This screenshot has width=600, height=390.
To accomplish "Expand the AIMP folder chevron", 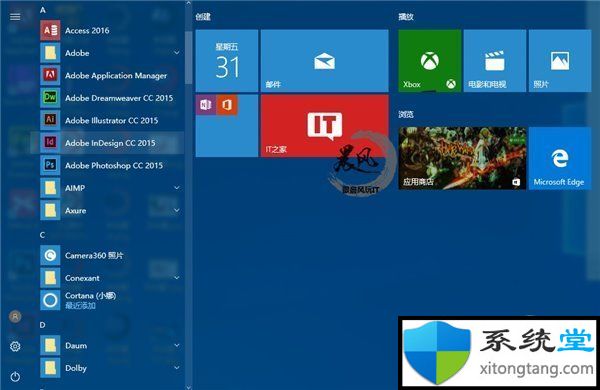I will pos(176,188).
